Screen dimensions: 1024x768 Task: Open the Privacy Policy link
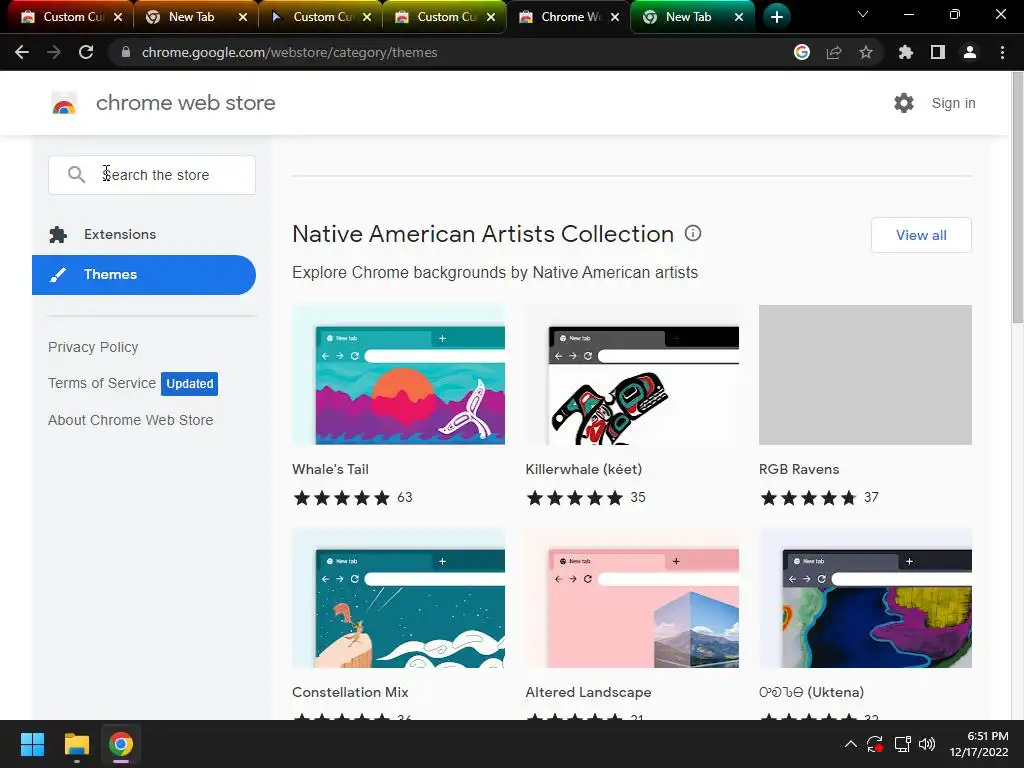(93, 347)
